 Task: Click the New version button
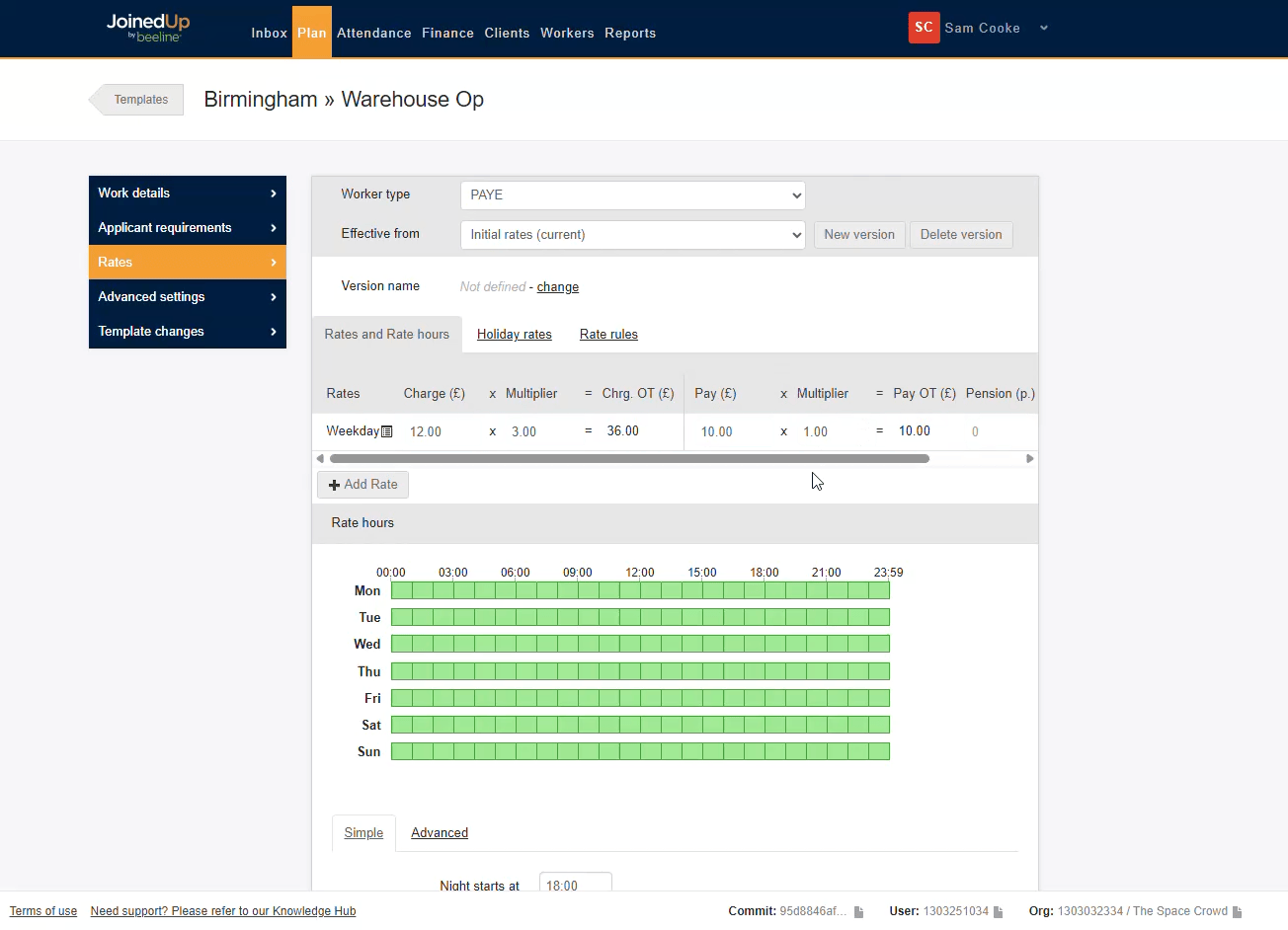pos(858,235)
